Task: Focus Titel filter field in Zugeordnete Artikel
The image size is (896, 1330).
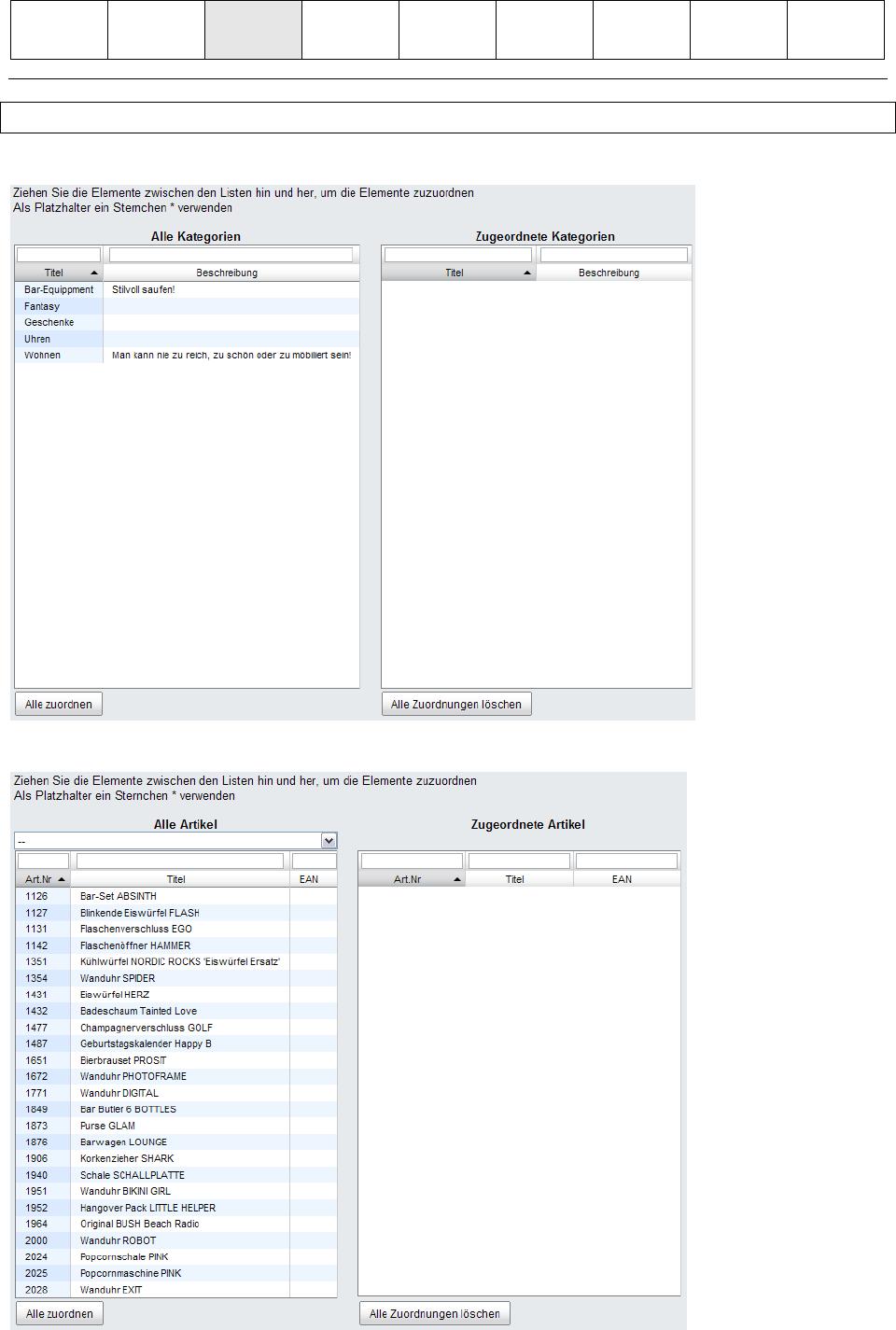Action: [519, 861]
